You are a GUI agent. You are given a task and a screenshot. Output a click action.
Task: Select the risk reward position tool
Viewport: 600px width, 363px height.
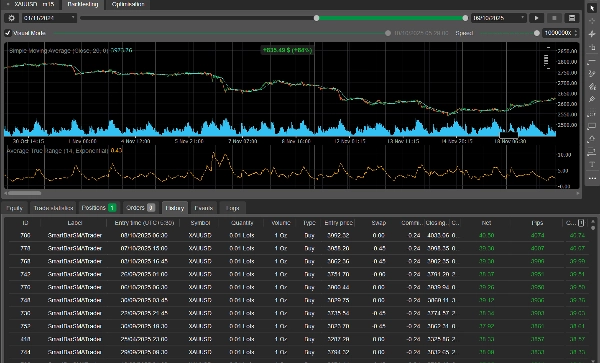pos(592,152)
